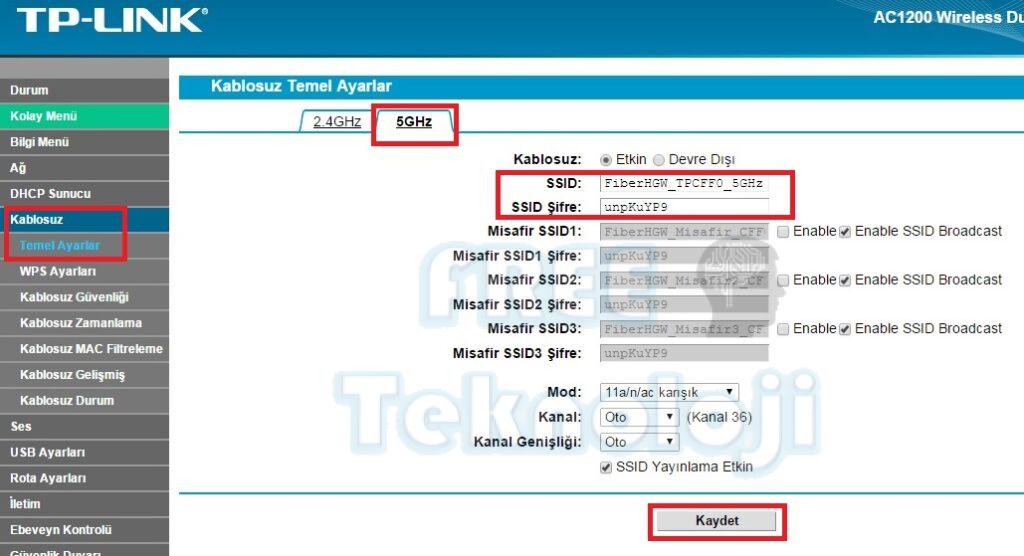Select the Etkin radio button
Viewport: 1024px width, 556px height.
[606, 160]
